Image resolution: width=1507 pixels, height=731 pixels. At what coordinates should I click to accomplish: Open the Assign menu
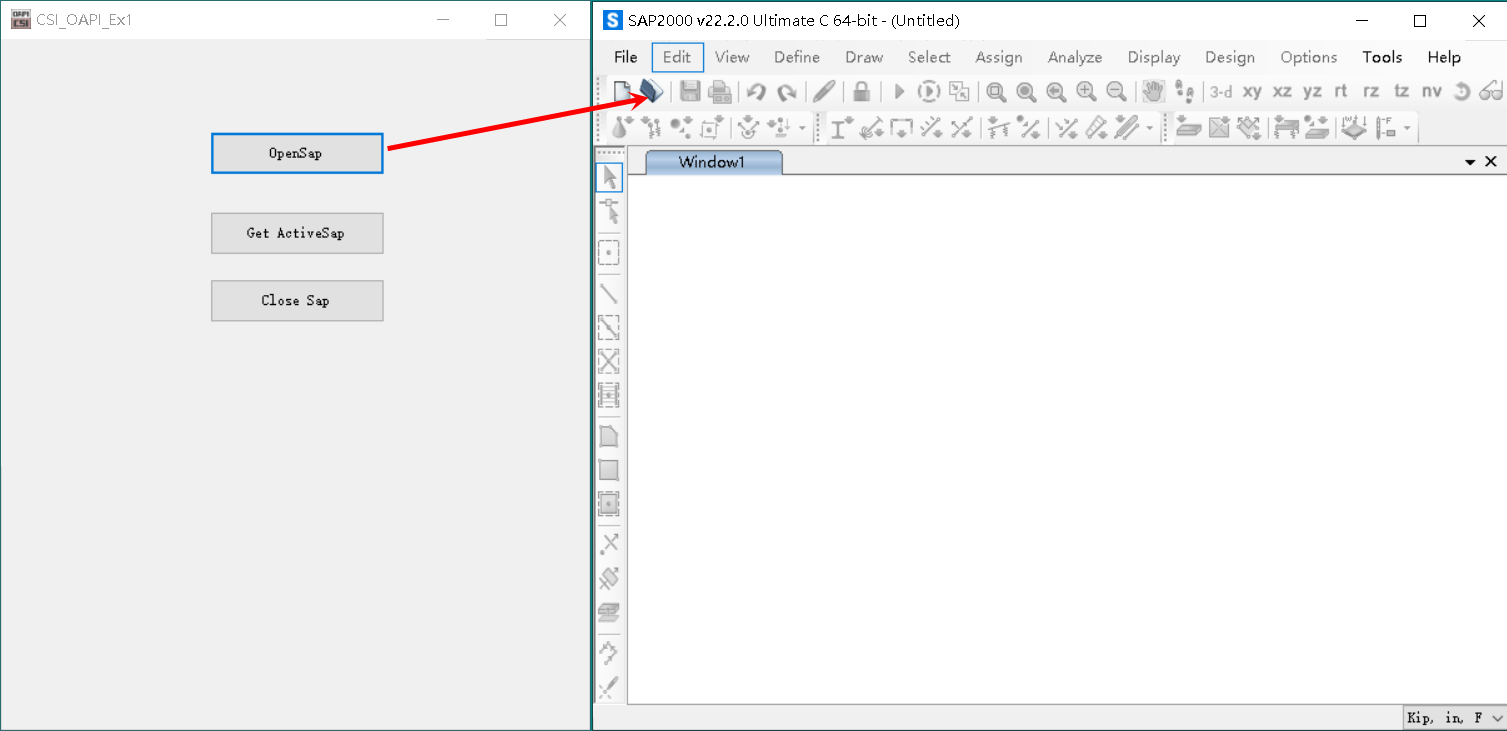pos(999,57)
